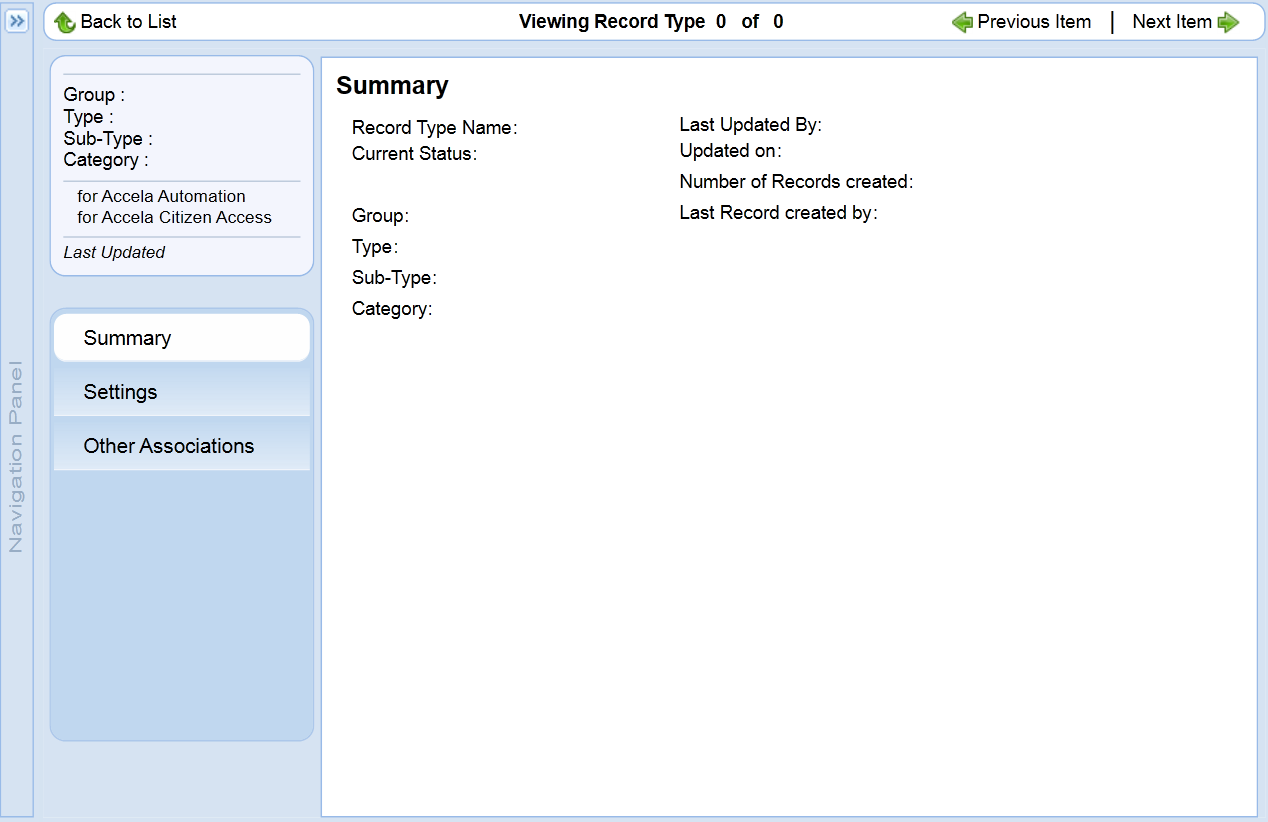The width and height of the screenshot is (1268, 822).
Task: Expand the Navigation Panel with double-chevron icon
Action: (x=17, y=21)
